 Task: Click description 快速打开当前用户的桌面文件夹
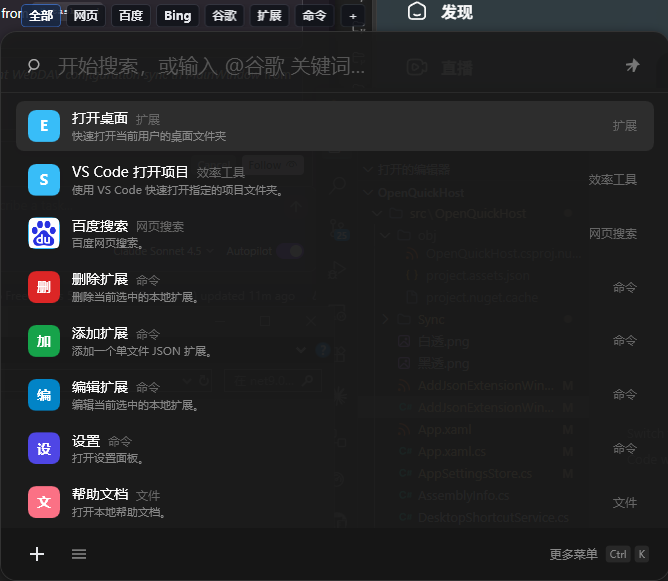(149, 136)
